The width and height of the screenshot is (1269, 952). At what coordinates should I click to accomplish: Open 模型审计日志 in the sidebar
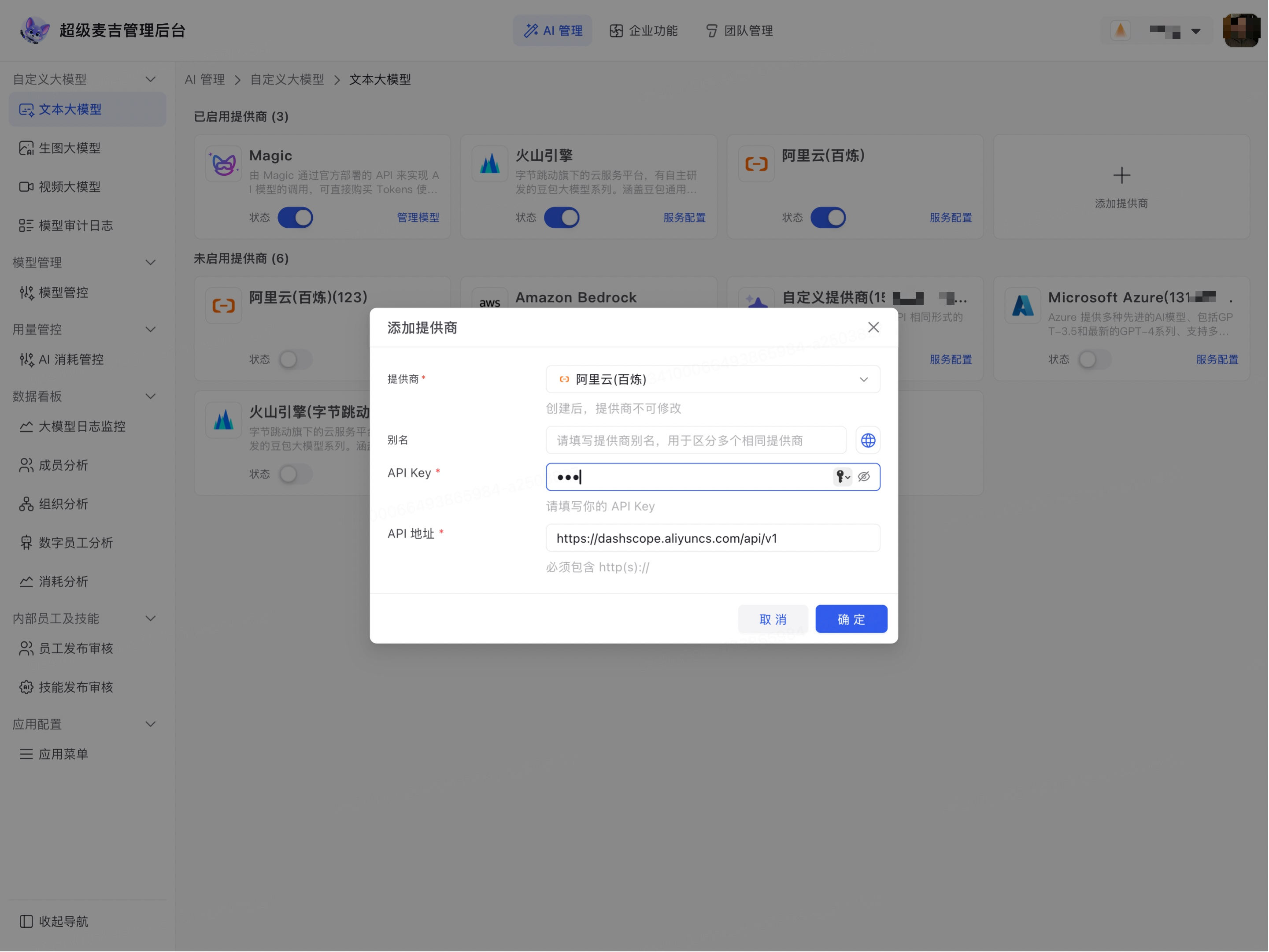(87, 226)
